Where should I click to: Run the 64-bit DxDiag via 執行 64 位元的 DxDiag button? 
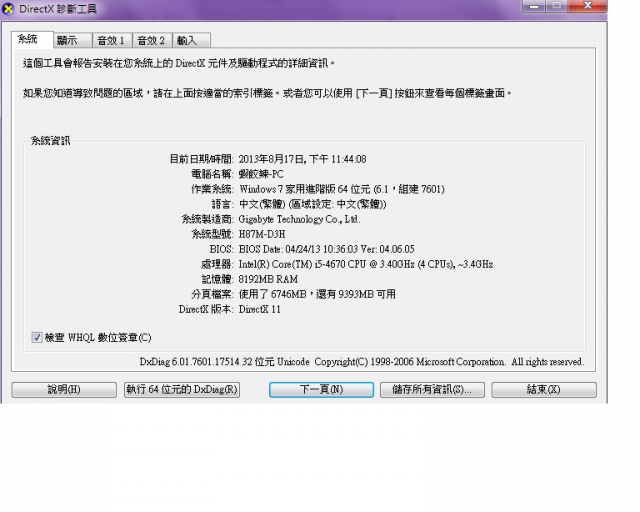coord(182,390)
